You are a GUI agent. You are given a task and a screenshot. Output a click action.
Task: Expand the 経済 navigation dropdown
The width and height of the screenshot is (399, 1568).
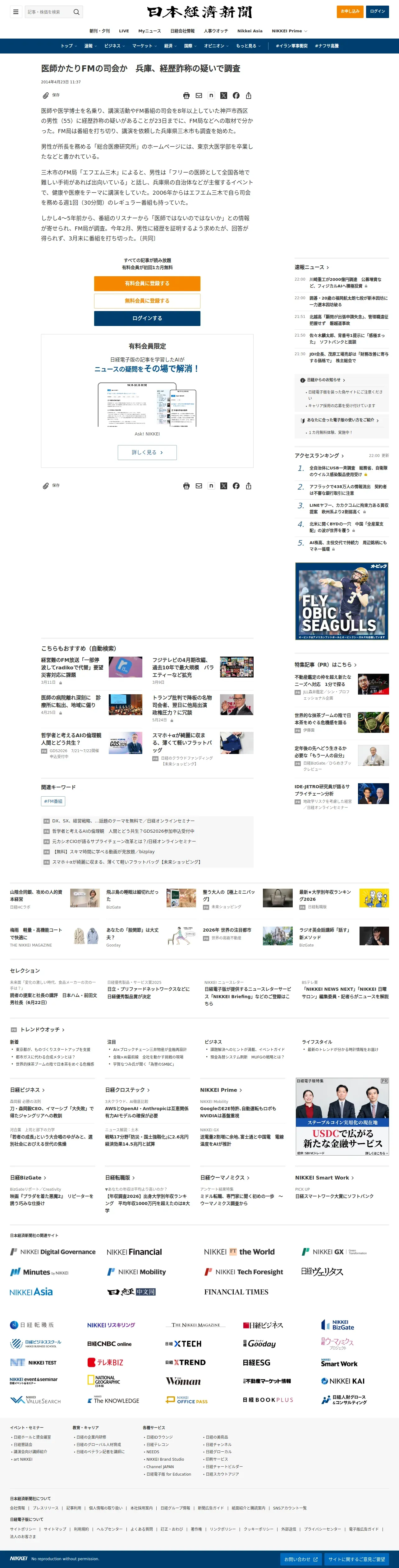click(x=170, y=46)
